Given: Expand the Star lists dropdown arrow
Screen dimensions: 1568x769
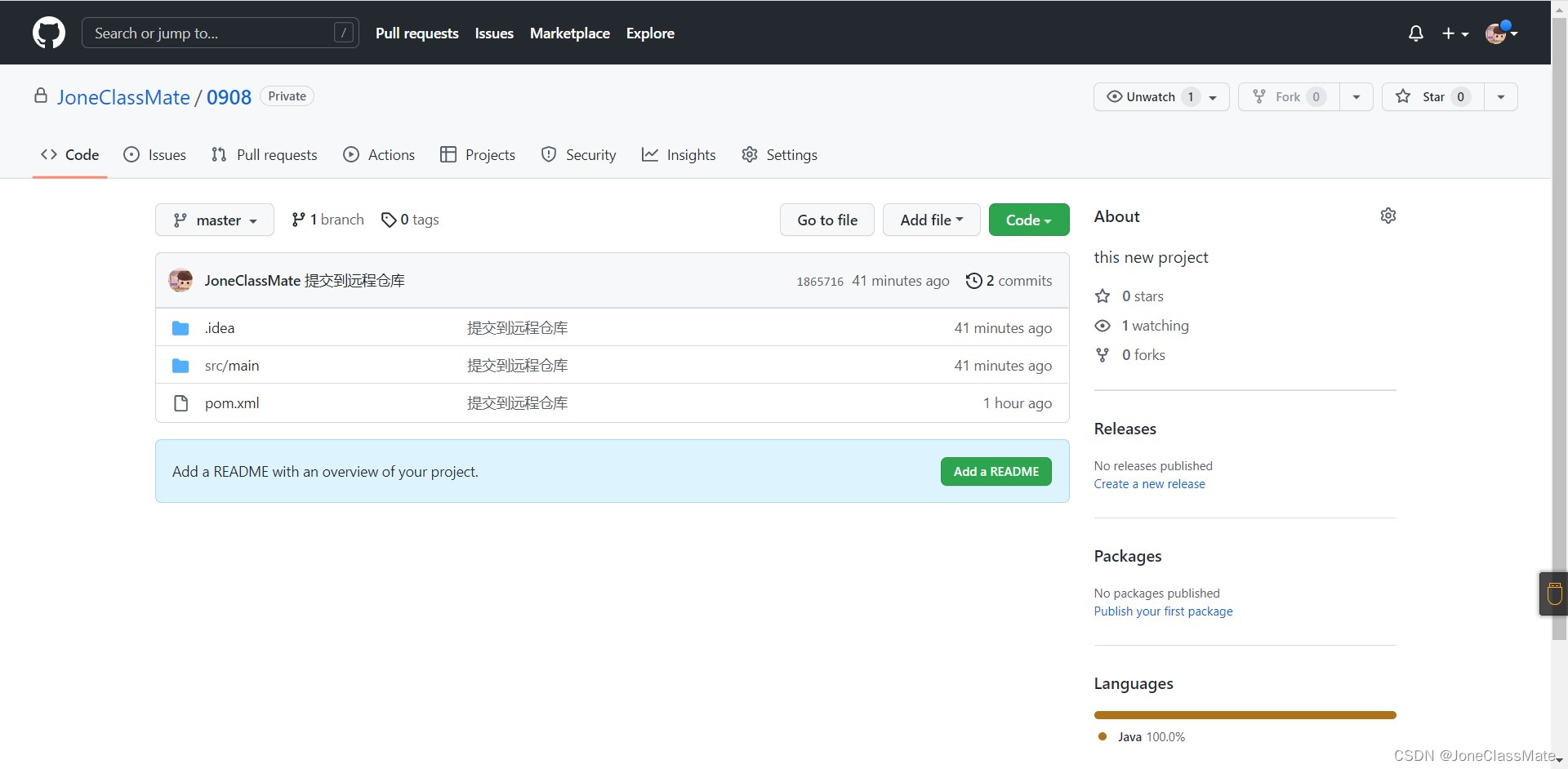Looking at the screenshot, I should click(x=1500, y=96).
